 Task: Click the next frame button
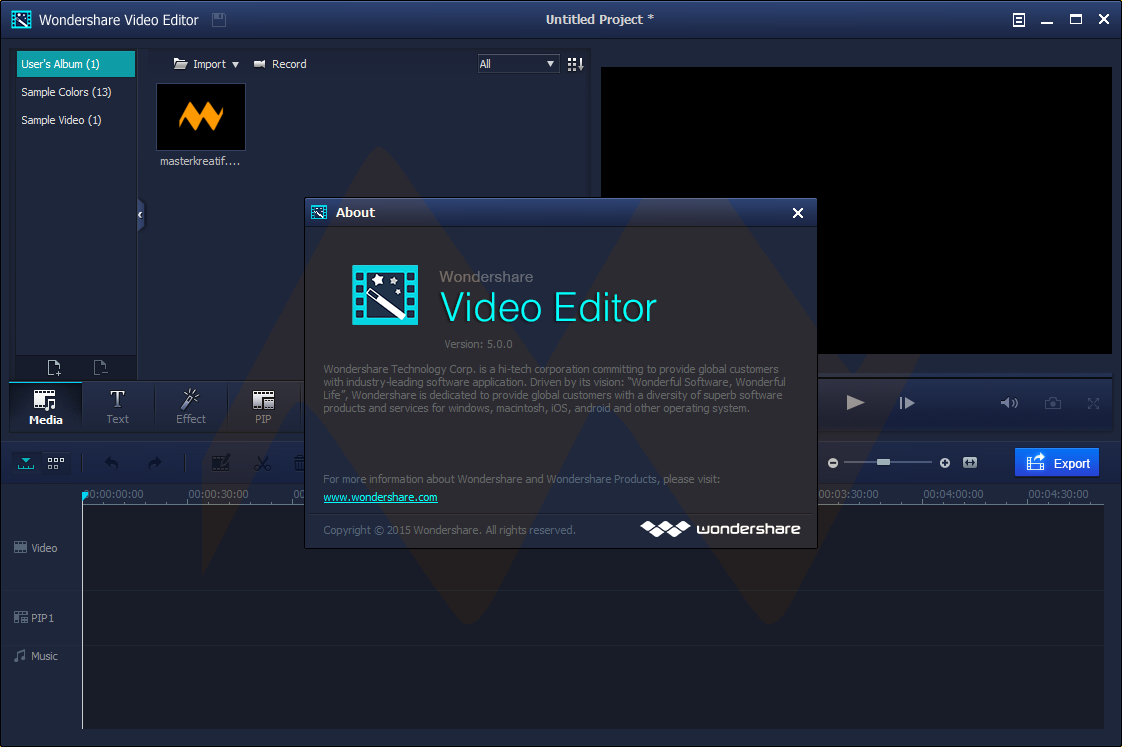pyautogui.click(x=907, y=403)
